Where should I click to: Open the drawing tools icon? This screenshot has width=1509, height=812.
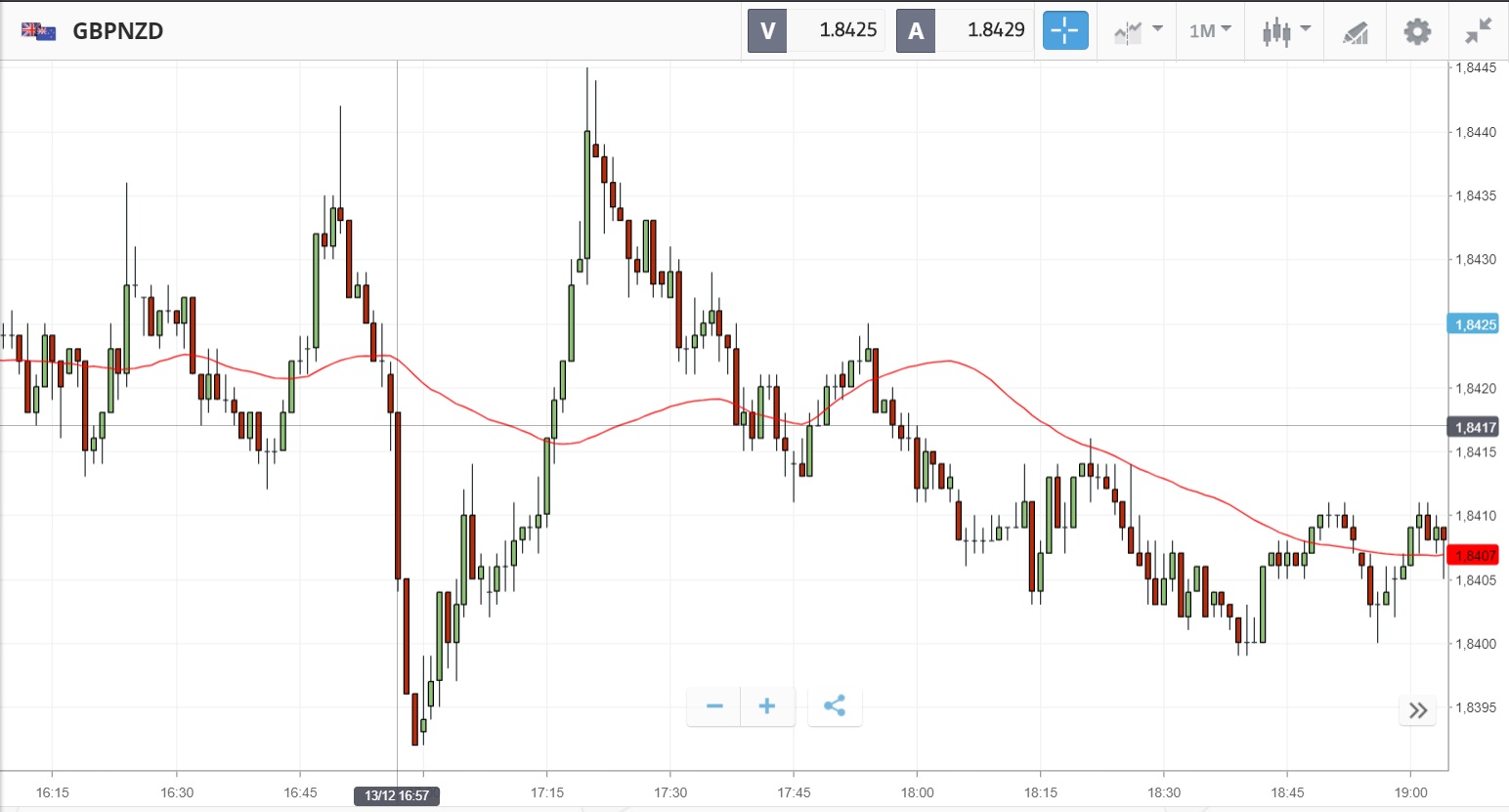(1355, 32)
